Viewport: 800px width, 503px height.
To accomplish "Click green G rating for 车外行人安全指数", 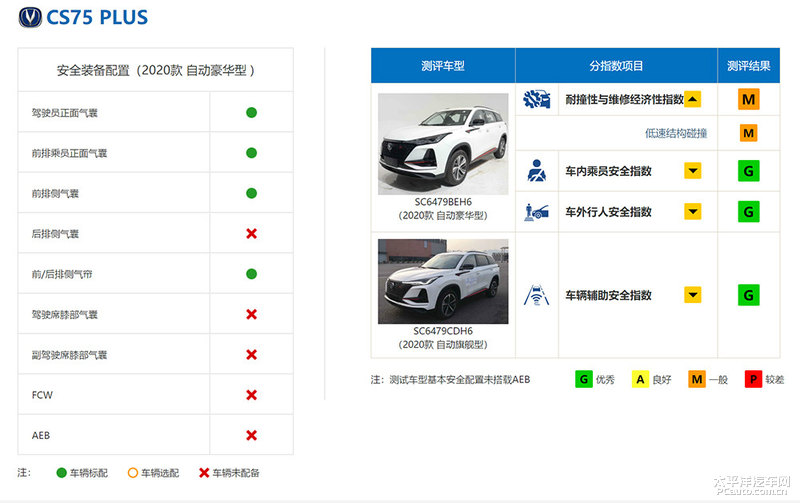I will coord(748,212).
